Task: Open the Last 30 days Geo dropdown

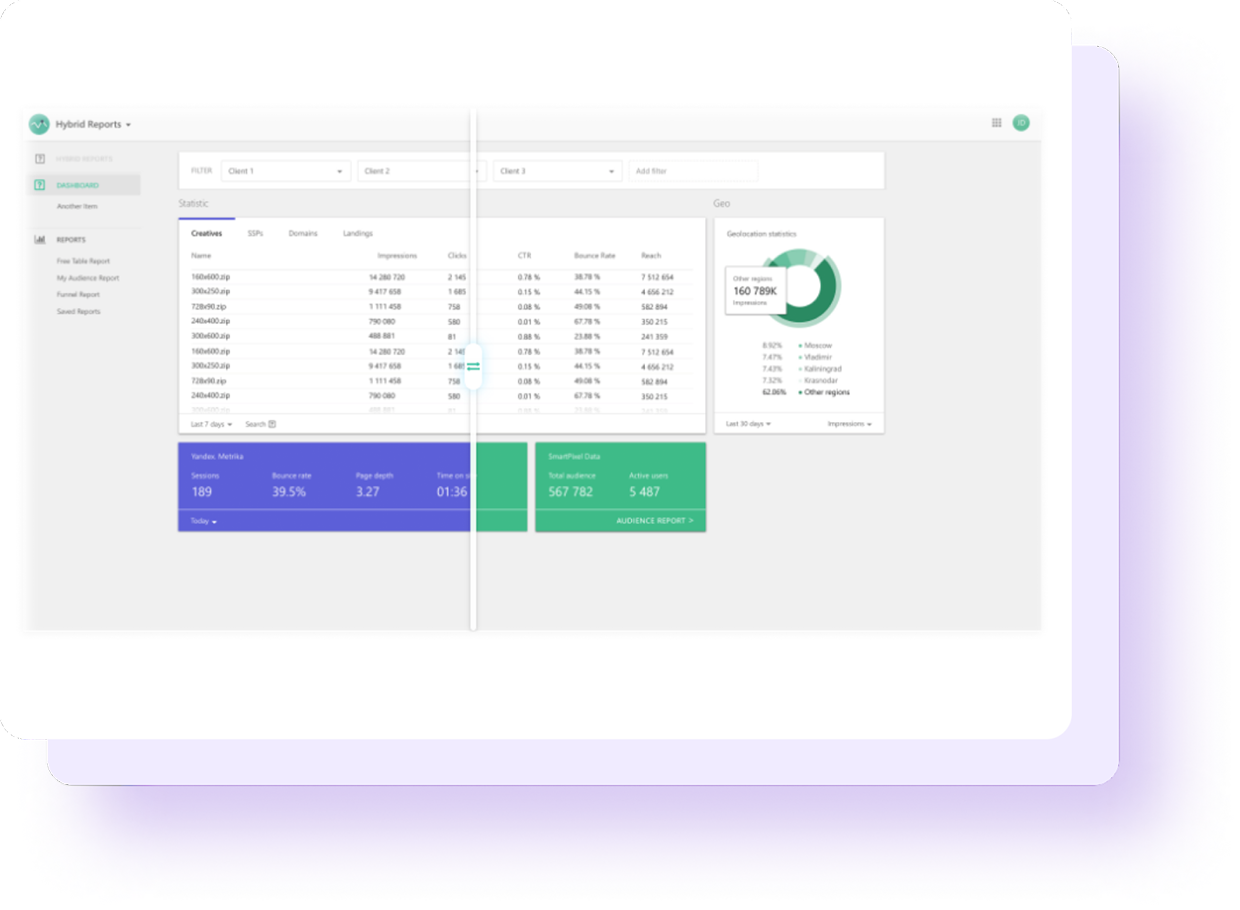Action: click(748, 424)
